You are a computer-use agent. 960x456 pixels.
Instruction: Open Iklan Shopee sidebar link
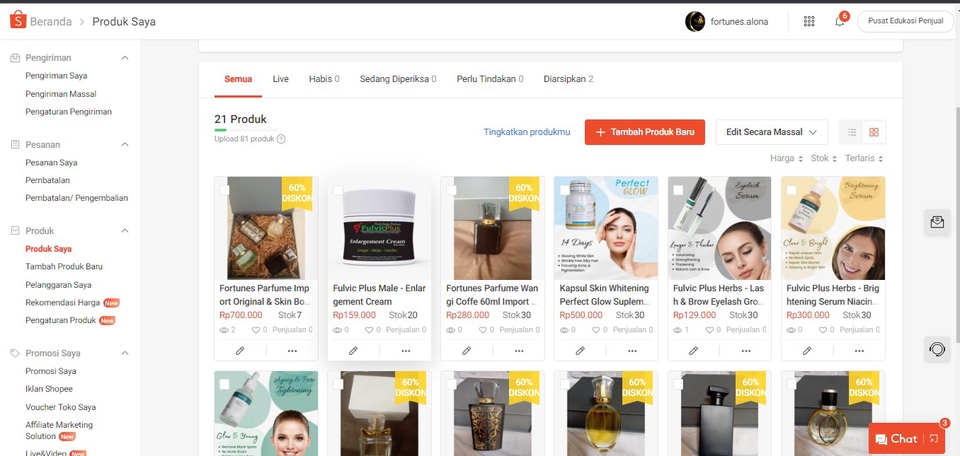(x=49, y=389)
